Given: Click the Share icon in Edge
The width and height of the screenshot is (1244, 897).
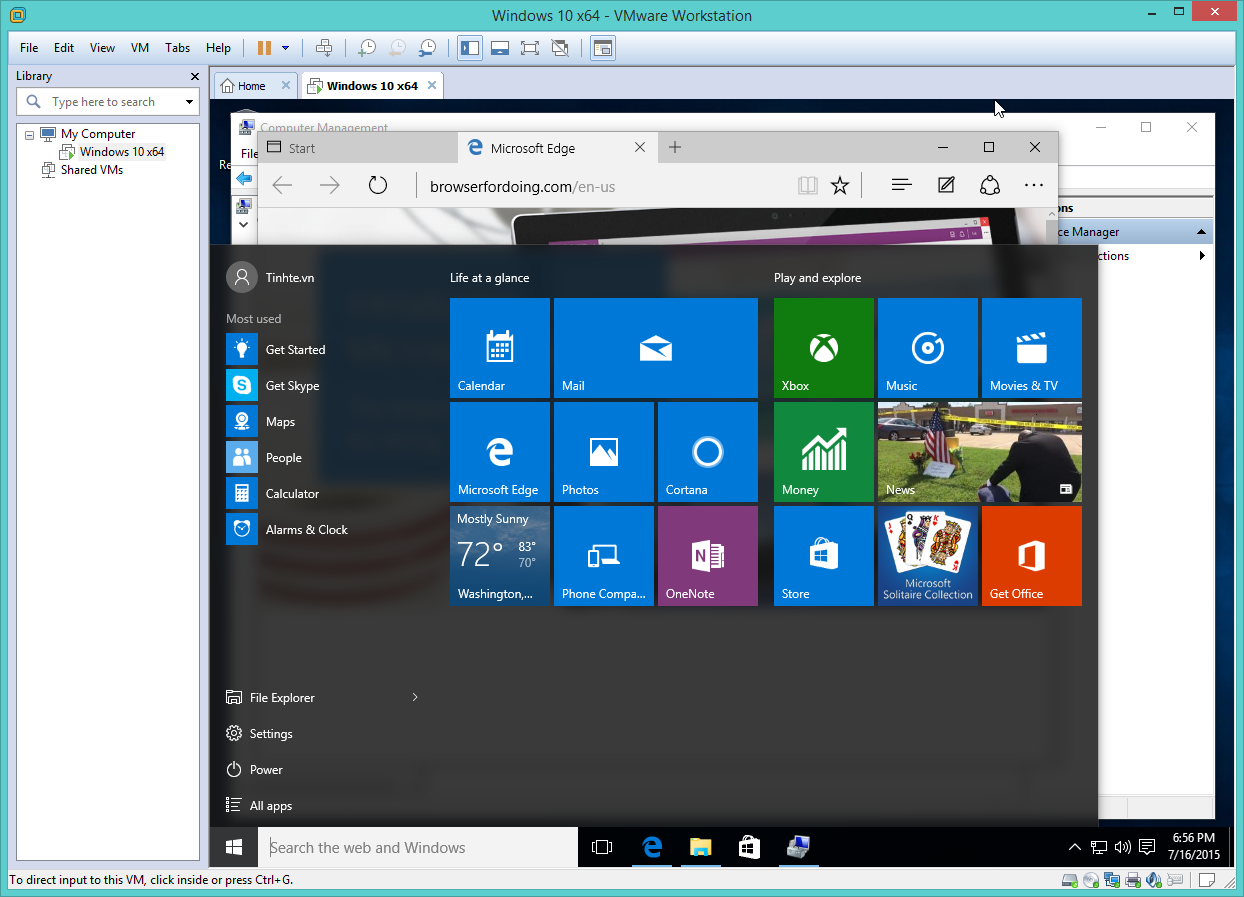Looking at the screenshot, I should (990, 185).
